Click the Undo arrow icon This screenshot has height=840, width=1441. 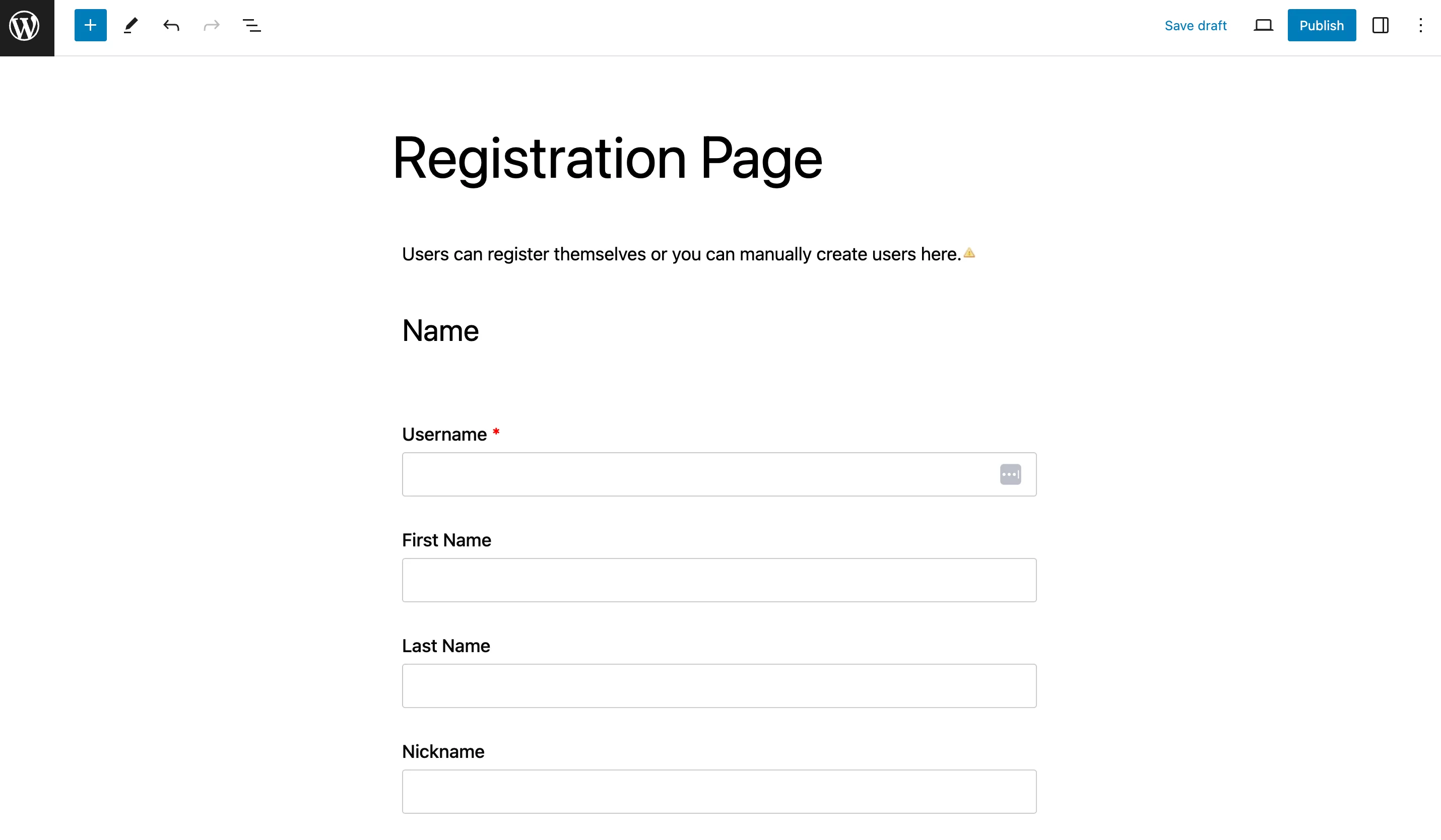pos(171,25)
